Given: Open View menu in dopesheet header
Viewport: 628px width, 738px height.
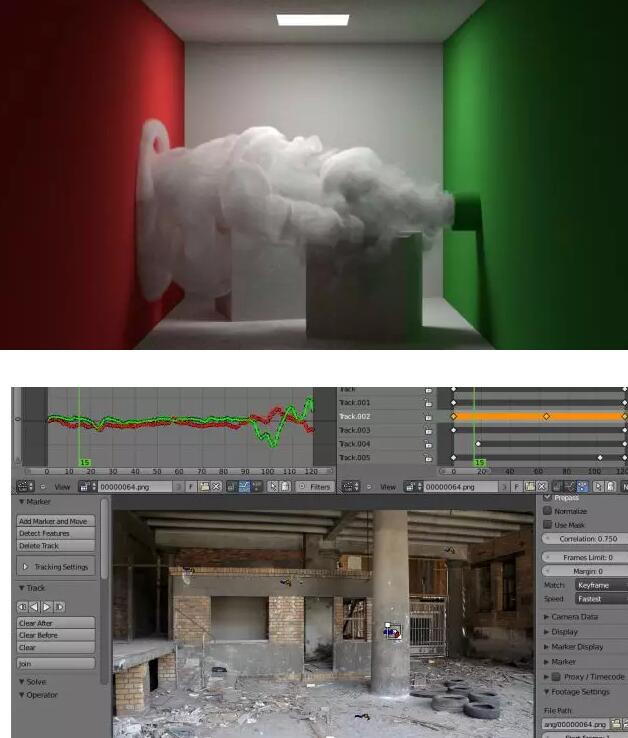Looking at the screenshot, I should pos(387,487).
